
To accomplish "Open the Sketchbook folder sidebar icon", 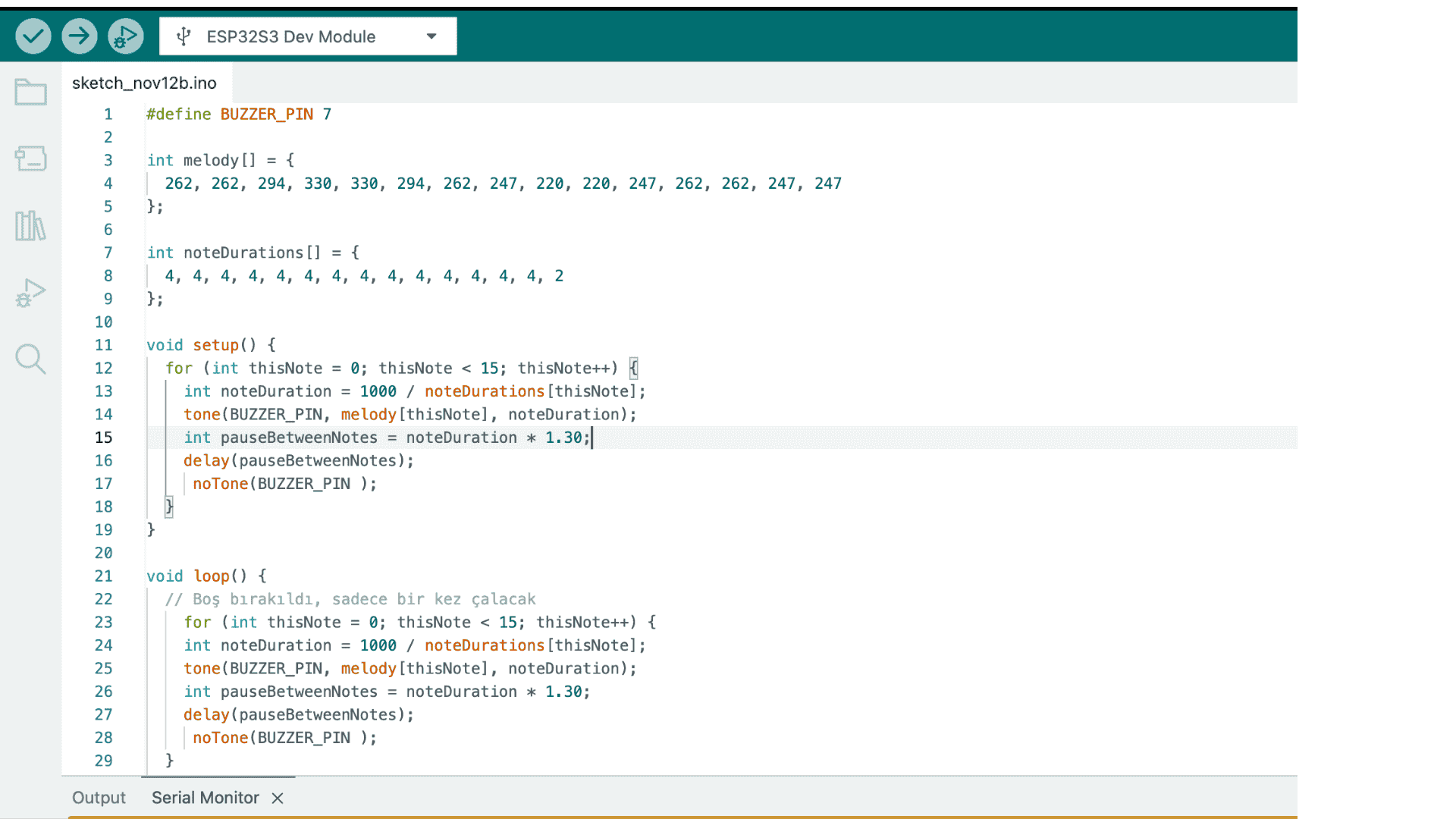I will pos(31,93).
